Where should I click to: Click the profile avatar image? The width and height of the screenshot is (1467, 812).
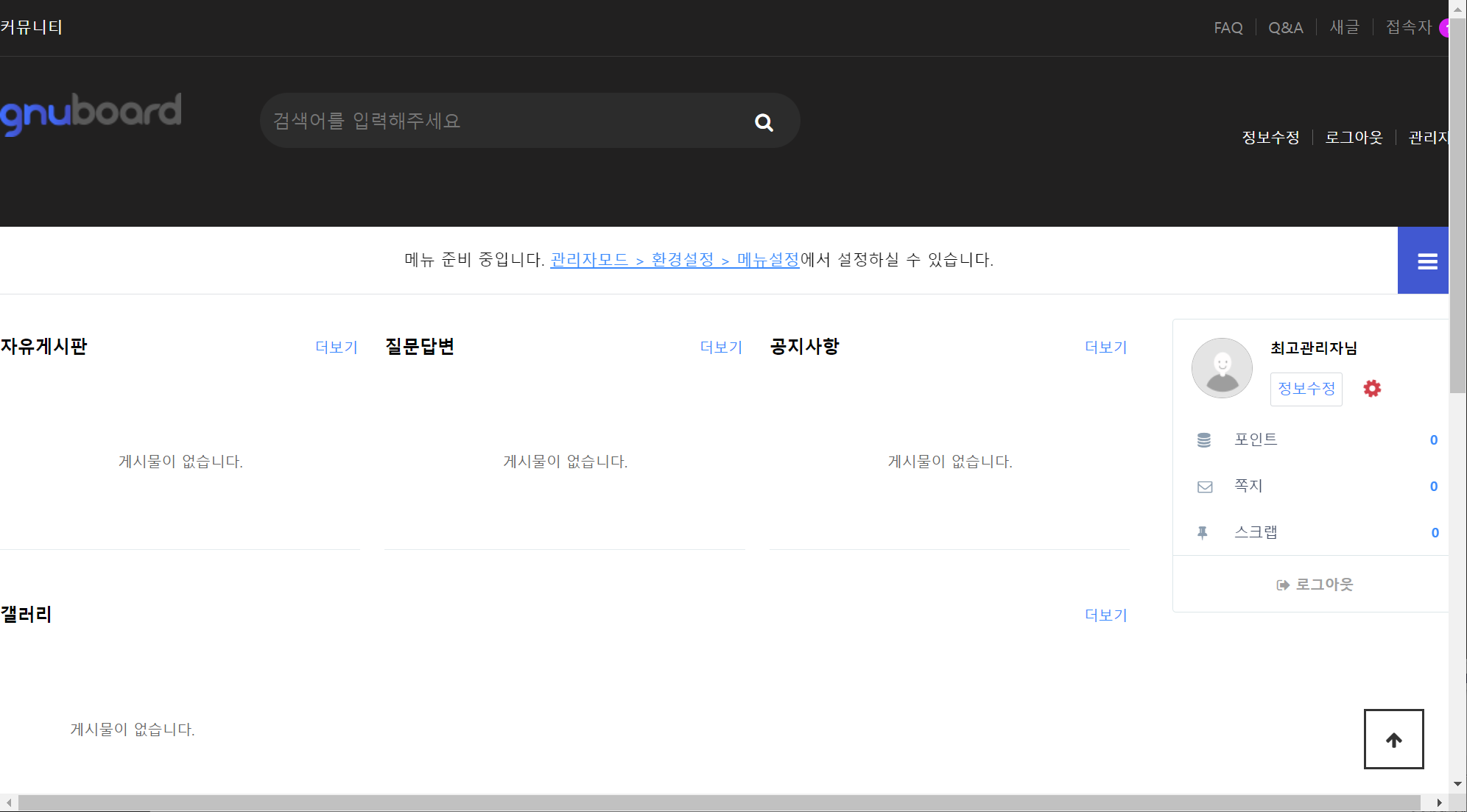point(1221,368)
